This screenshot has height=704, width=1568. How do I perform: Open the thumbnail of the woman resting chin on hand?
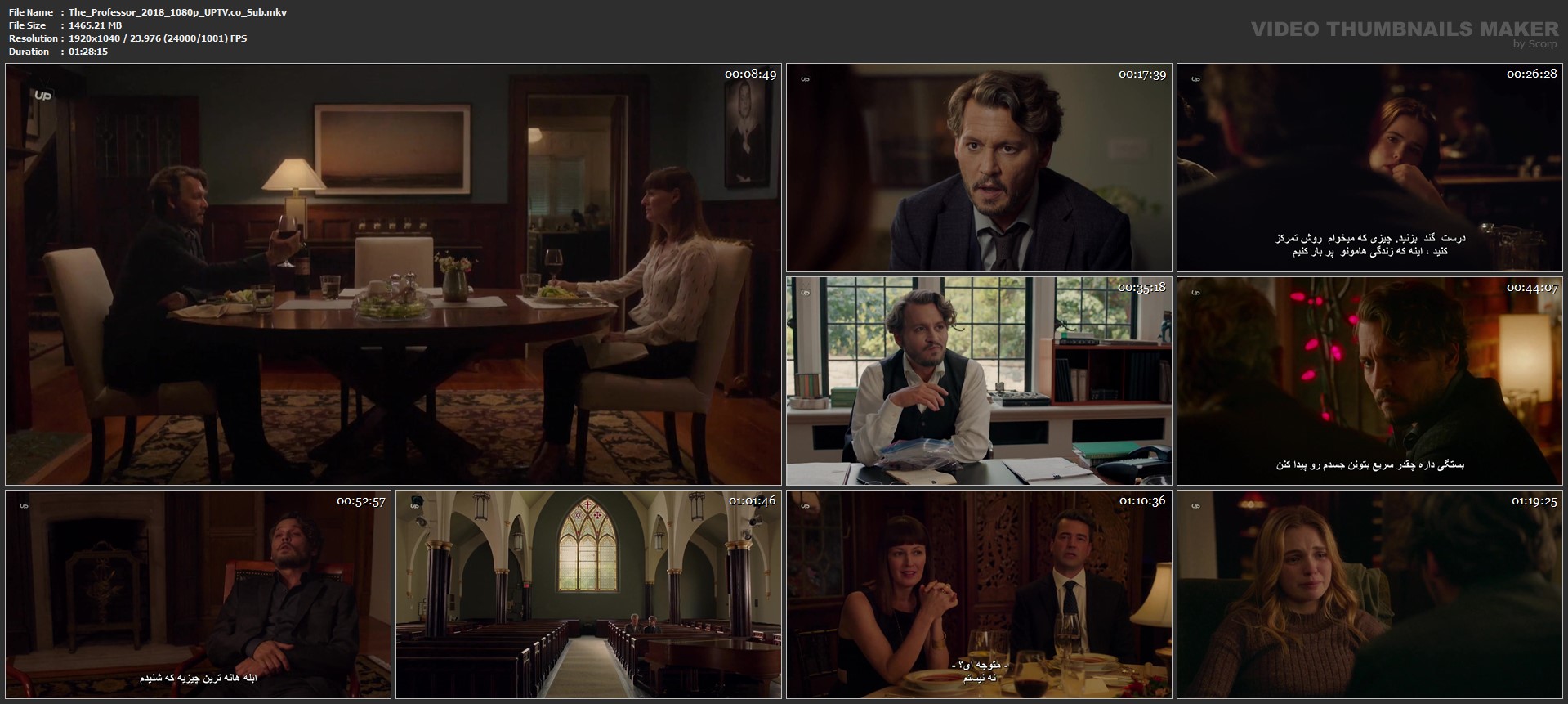(1369, 168)
